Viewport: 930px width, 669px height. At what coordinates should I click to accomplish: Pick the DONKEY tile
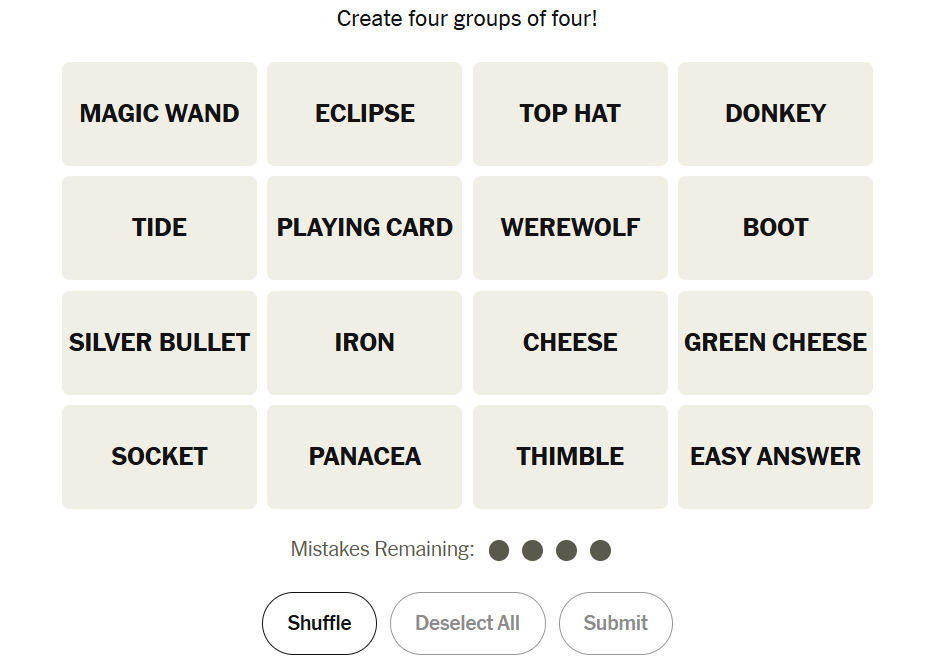775,114
